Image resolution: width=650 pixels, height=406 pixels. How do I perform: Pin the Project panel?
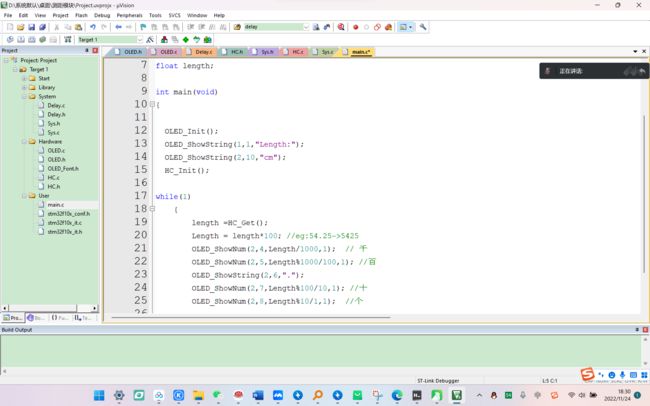(87, 51)
